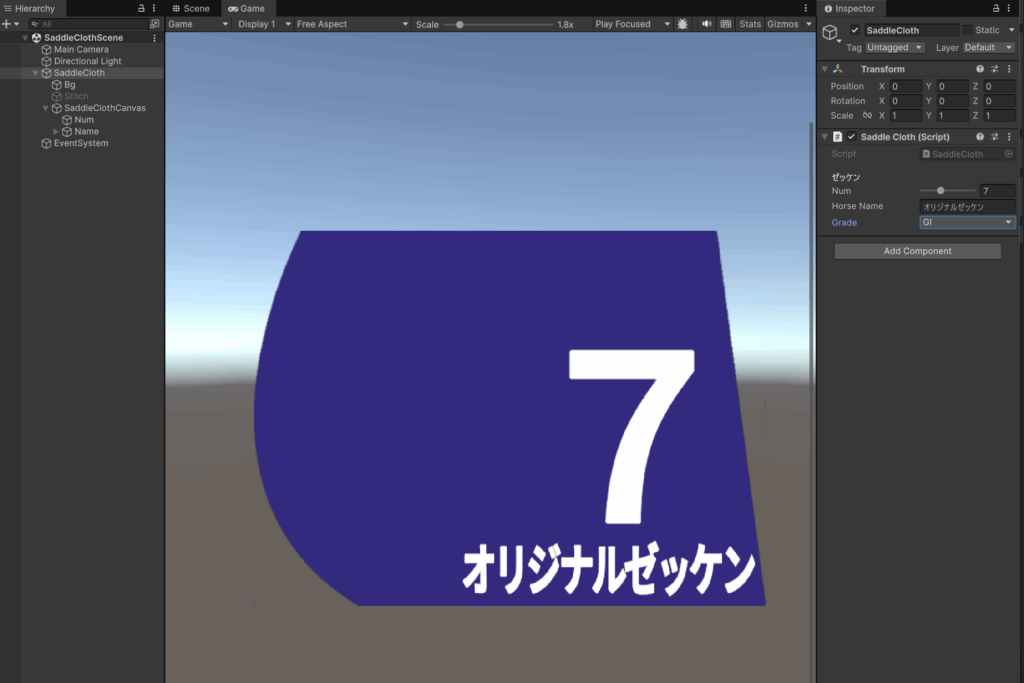Click the constrained proportions link icon for Scale
This screenshot has height=683, width=1024.
867,116
